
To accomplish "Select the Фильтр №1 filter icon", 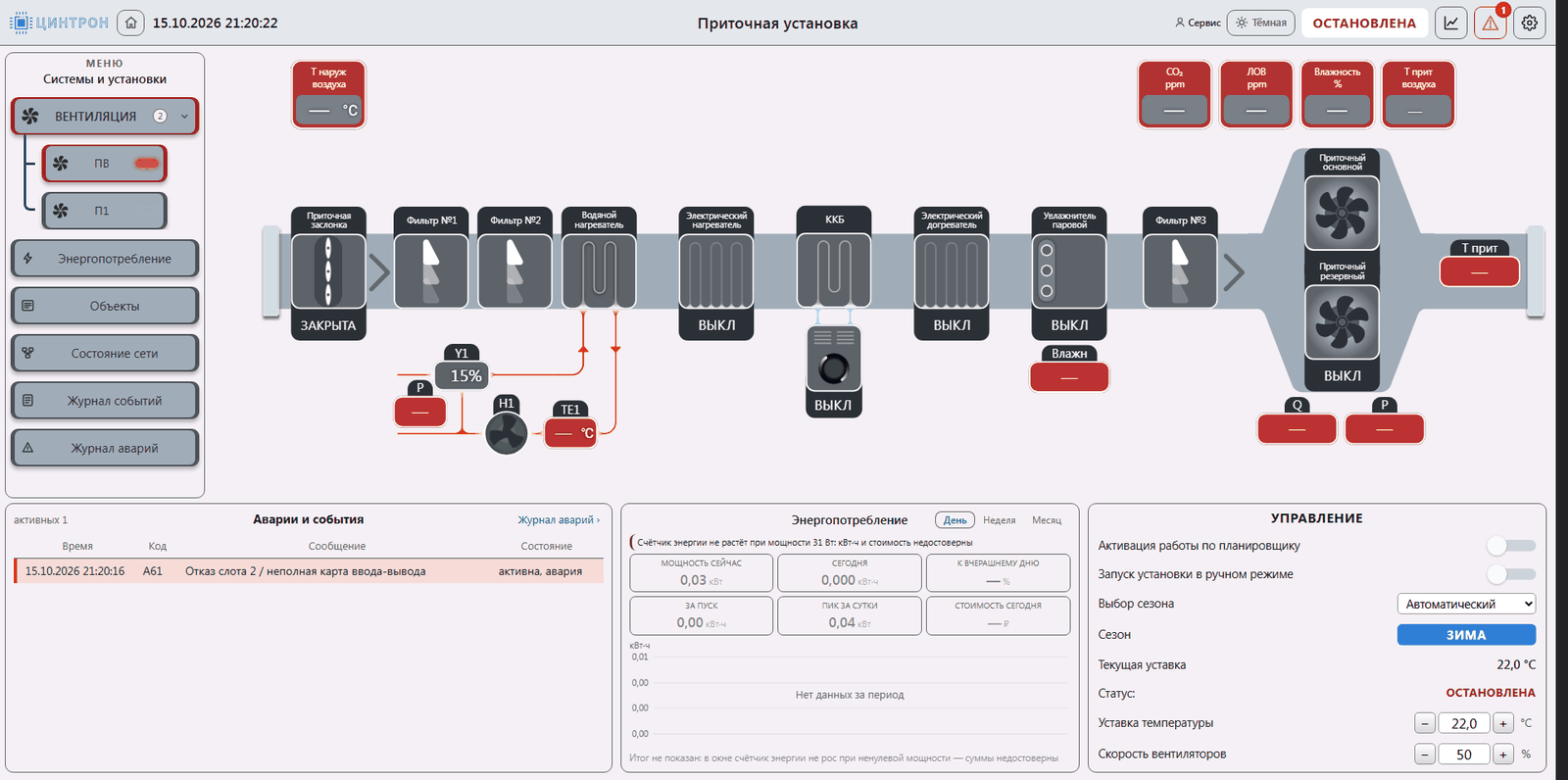I will click(x=431, y=271).
